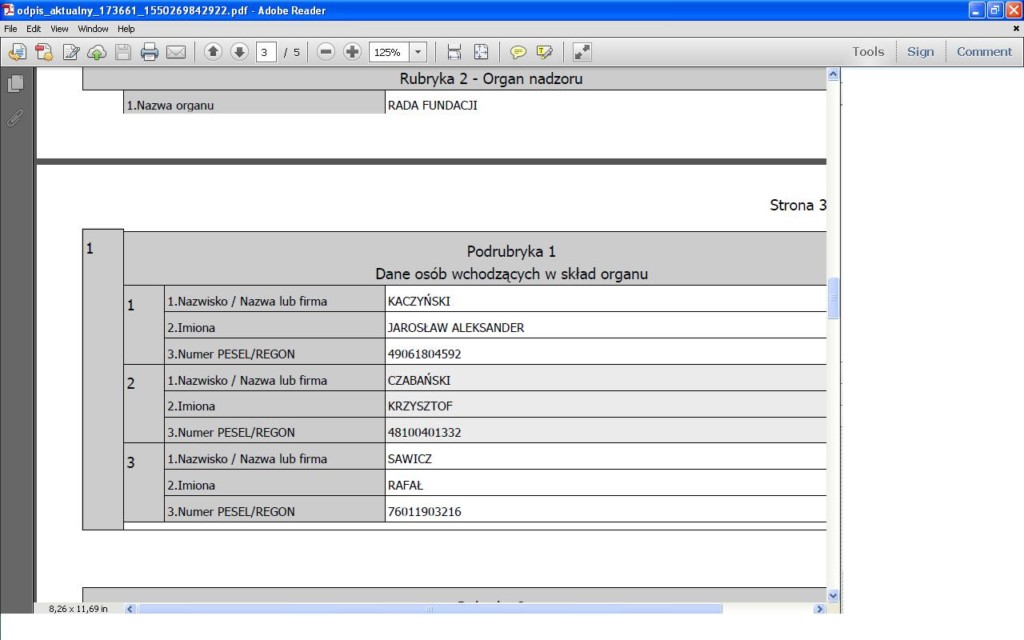Click the page number input field
1024x640 pixels.
click(266, 52)
